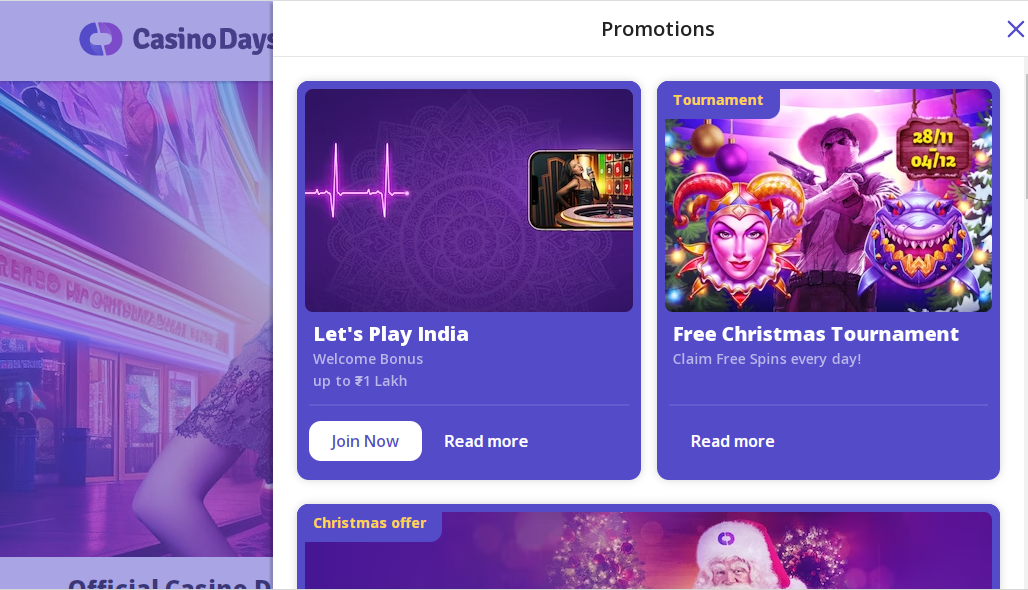Click the Free Christmas Tournament title
This screenshot has height=590, width=1028.
pyautogui.click(x=816, y=334)
